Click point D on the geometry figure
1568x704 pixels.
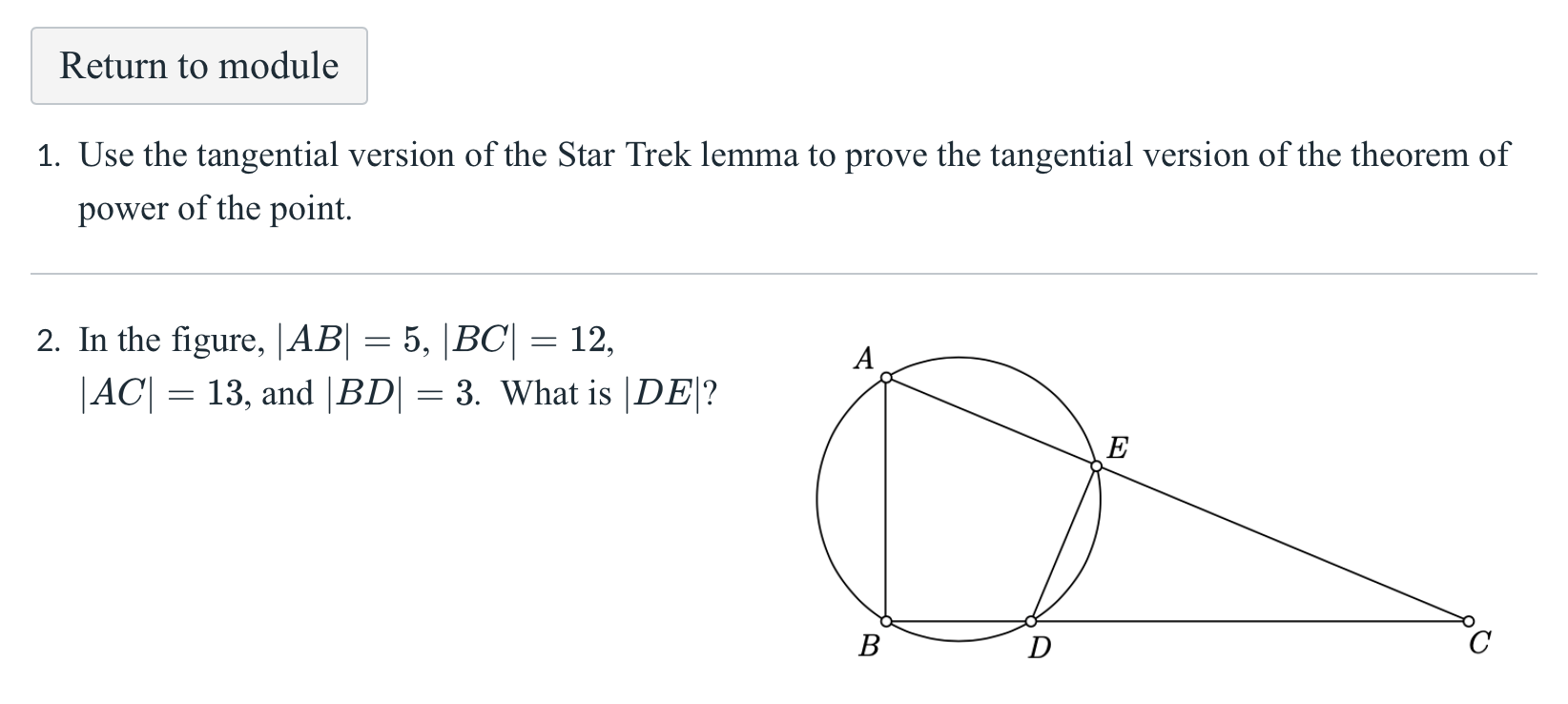(1033, 621)
